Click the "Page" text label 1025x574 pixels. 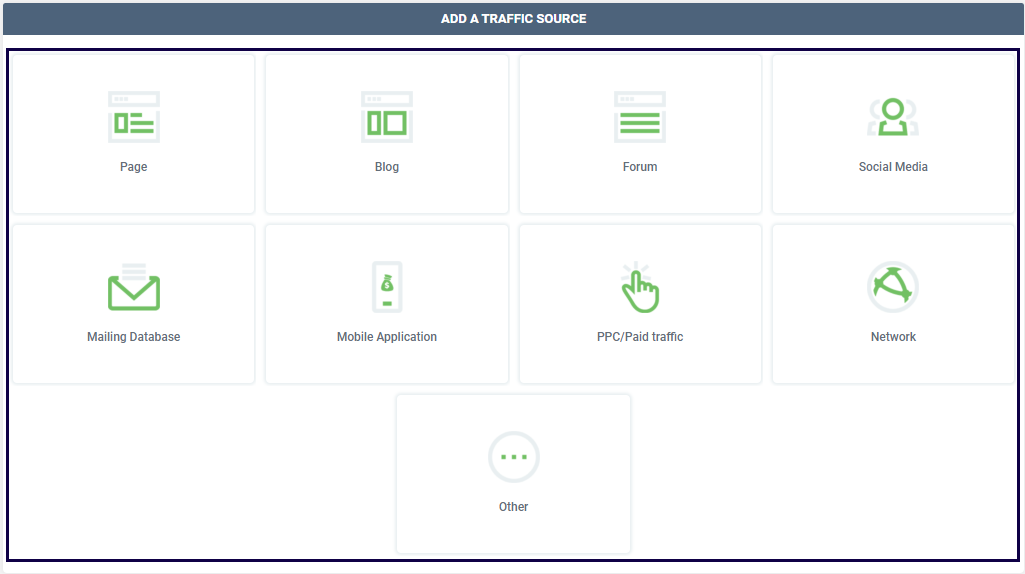pyautogui.click(x=133, y=167)
